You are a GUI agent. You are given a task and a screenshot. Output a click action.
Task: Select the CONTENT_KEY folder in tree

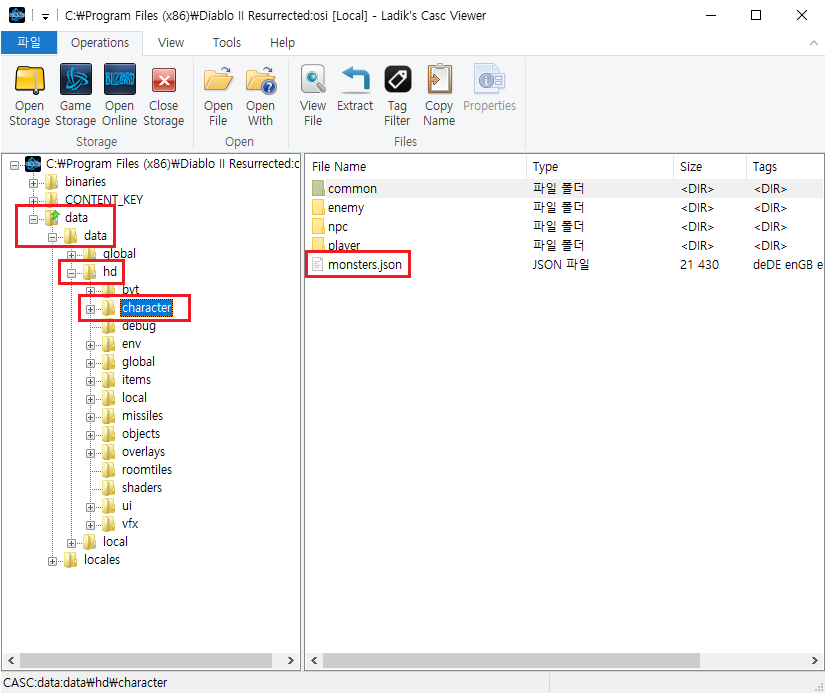click(x=104, y=200)
